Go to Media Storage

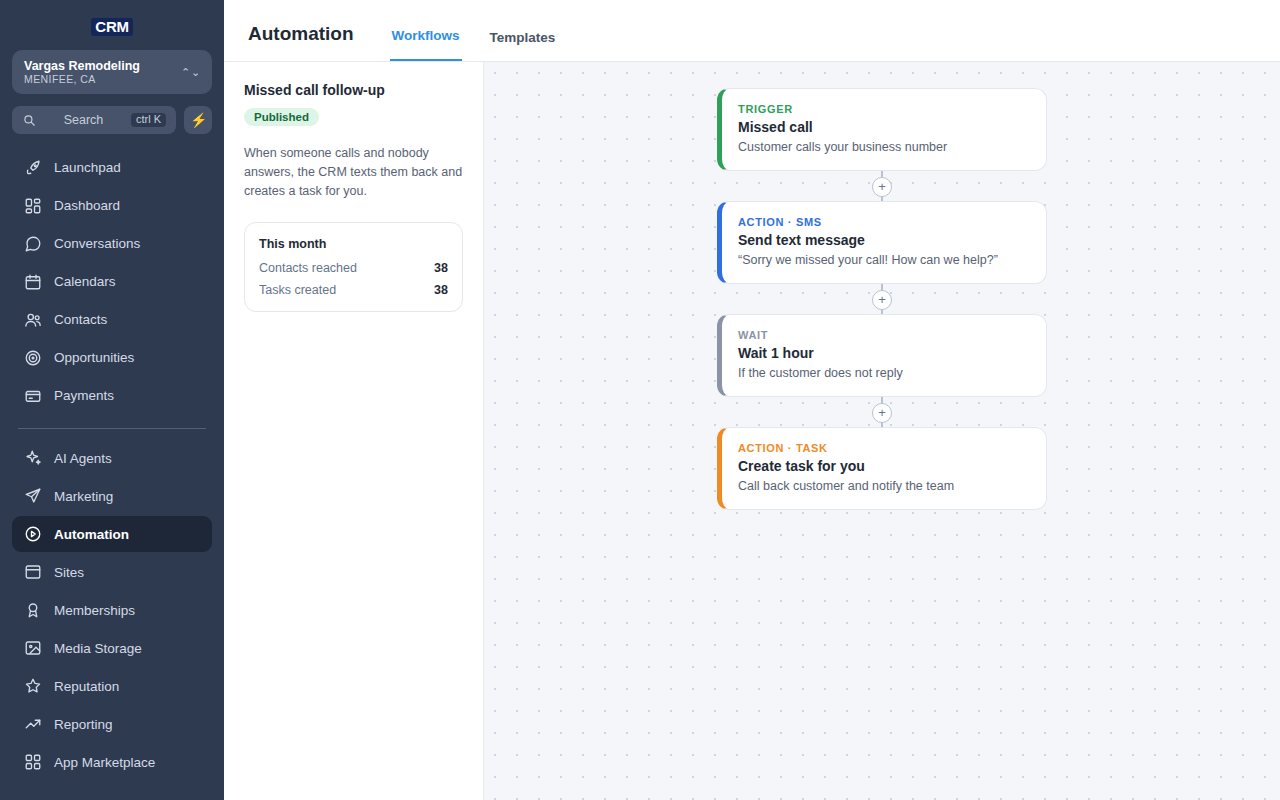tap(112, 649)
